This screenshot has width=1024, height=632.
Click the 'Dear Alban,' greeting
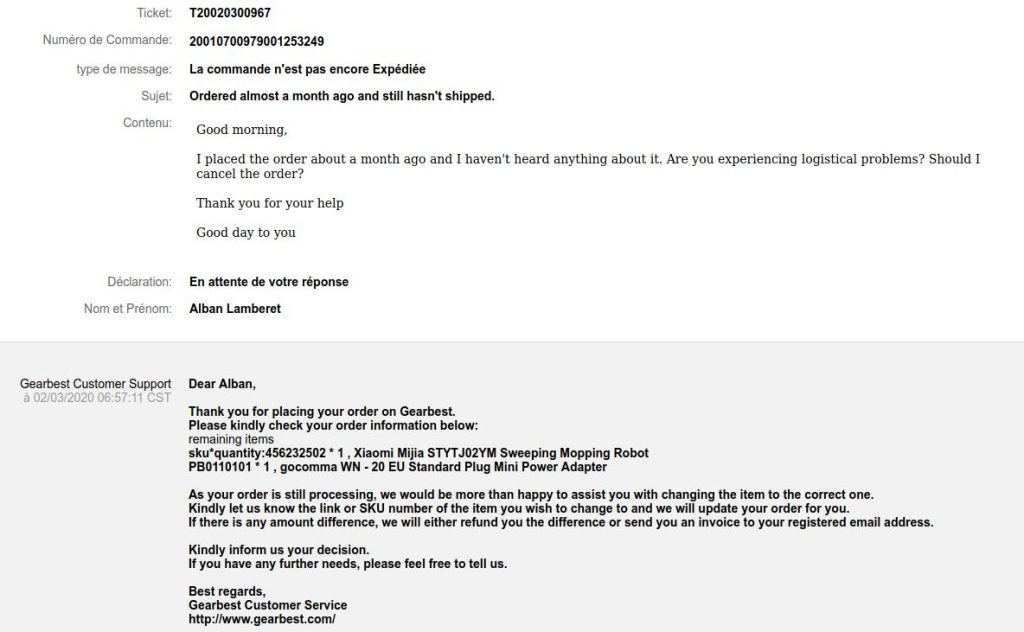click(x=222, y=384)
